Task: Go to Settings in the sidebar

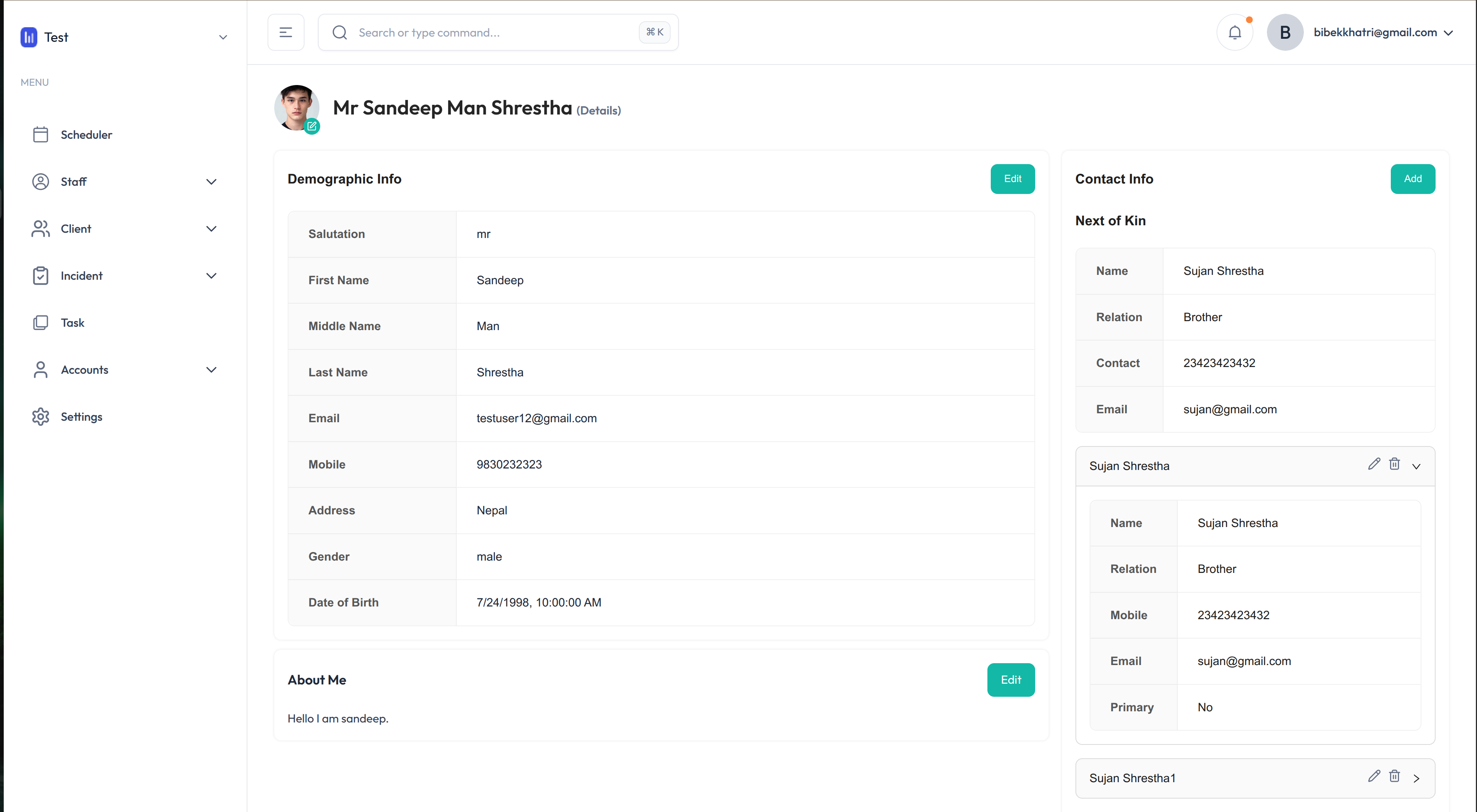Action: (81, 417)
